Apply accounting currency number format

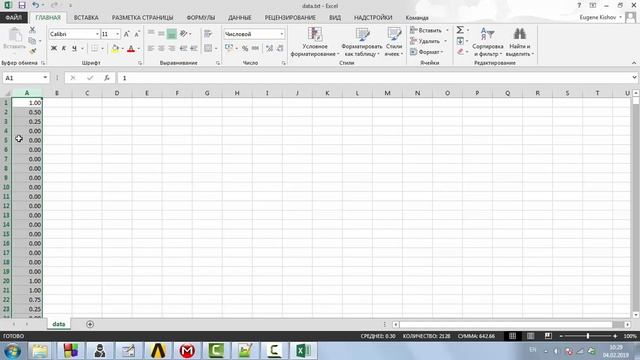coord(229,48)
